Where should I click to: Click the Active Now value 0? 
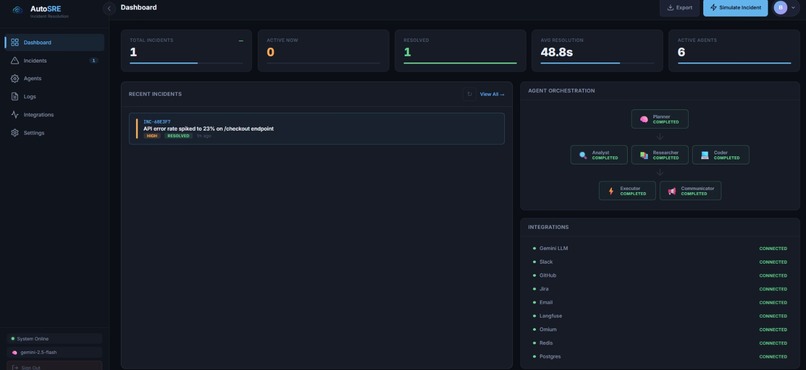(x=270, y=52)
